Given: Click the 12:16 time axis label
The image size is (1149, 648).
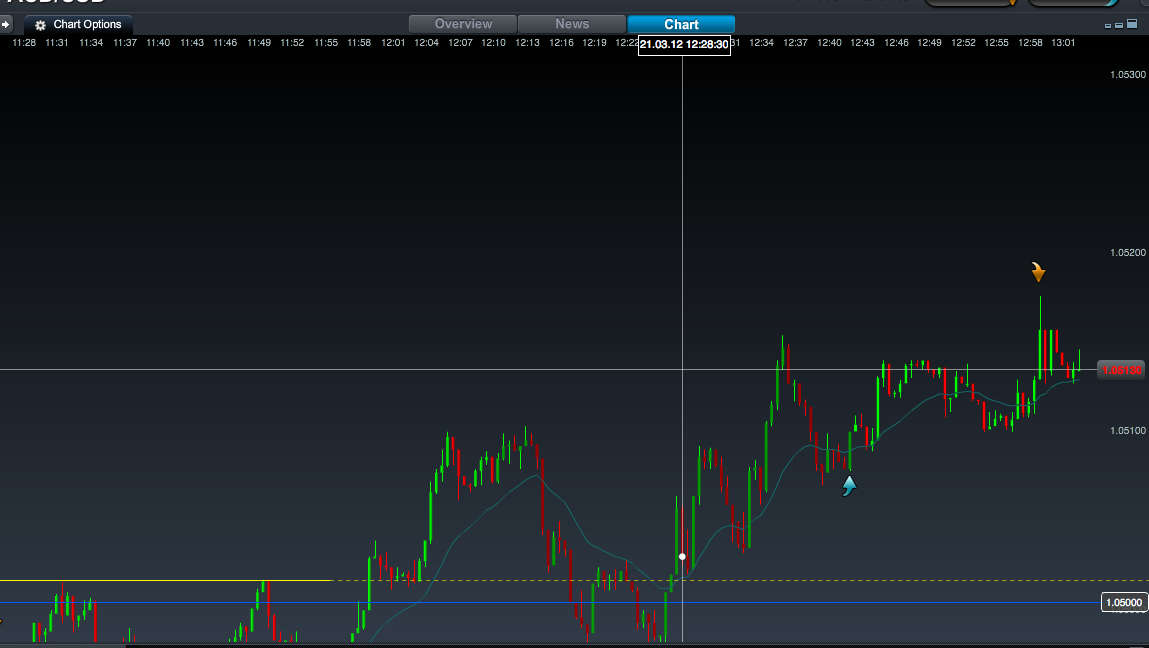Looking at the screenshot, I should point(561,43).
